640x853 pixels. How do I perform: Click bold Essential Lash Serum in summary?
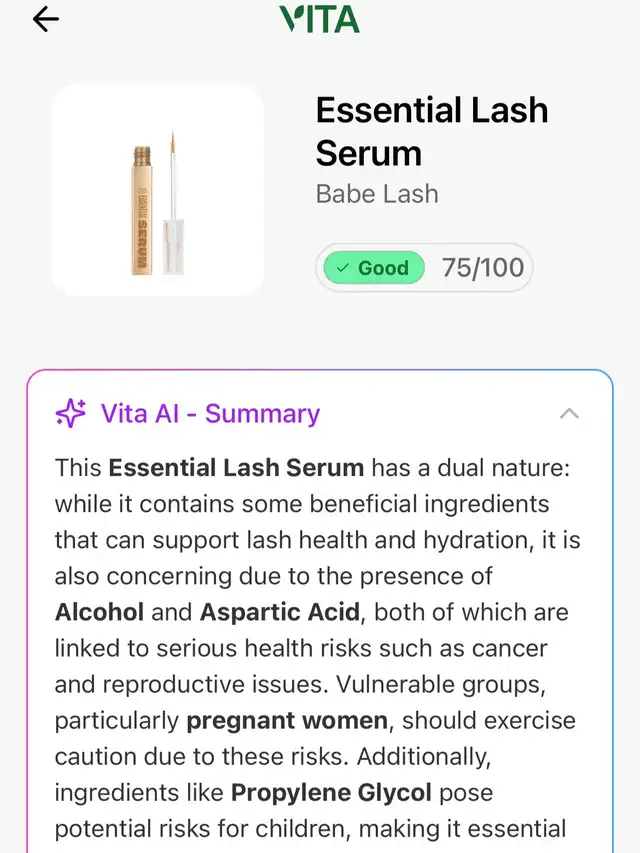click(x=236, y=467)
